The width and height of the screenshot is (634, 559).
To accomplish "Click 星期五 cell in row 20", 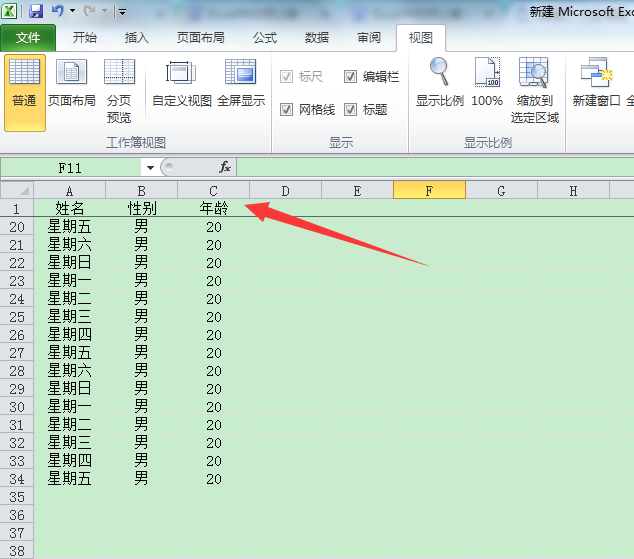I will (70, 227).
